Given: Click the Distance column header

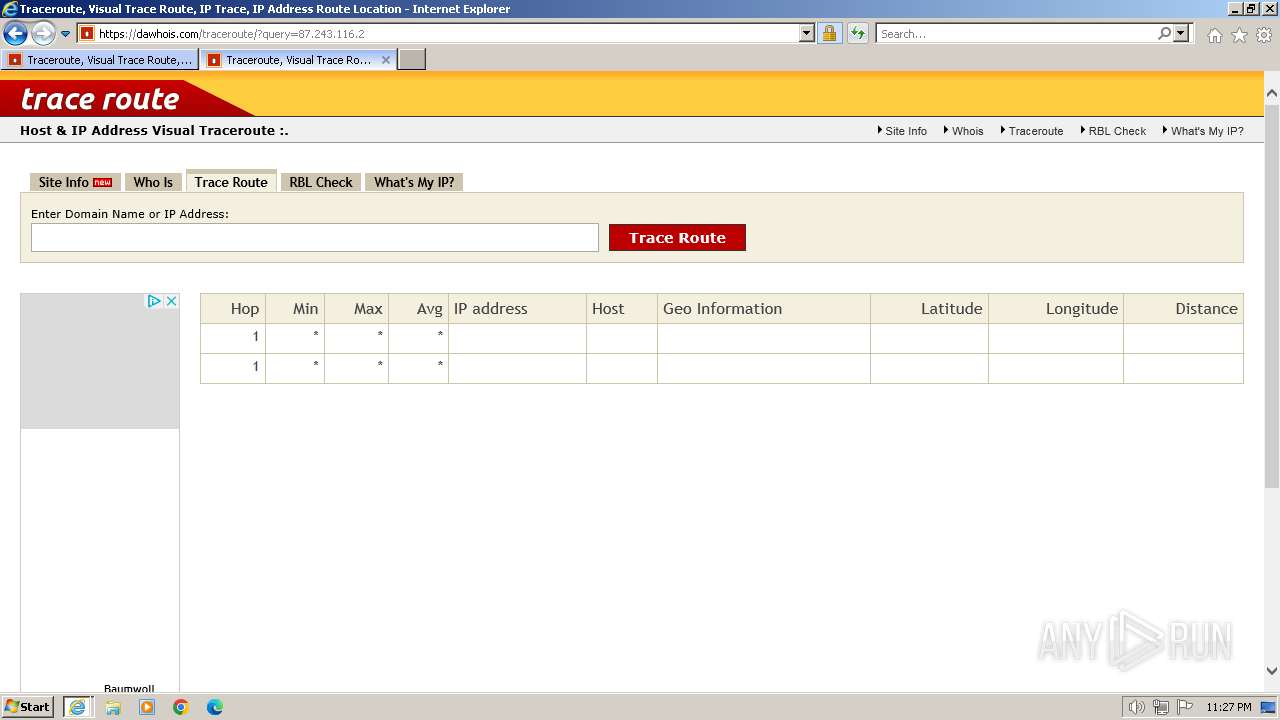Looking at the screenshot, I should click(x=1184, y=309).
